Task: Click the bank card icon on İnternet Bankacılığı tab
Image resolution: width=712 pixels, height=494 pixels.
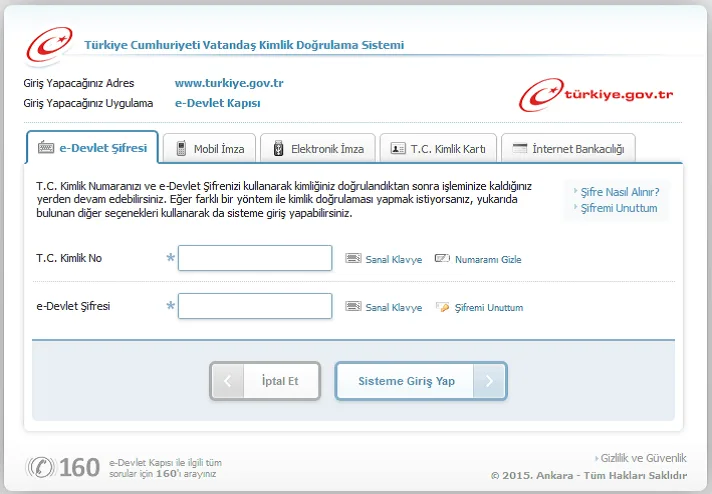Action: click(x=519, y=148)
